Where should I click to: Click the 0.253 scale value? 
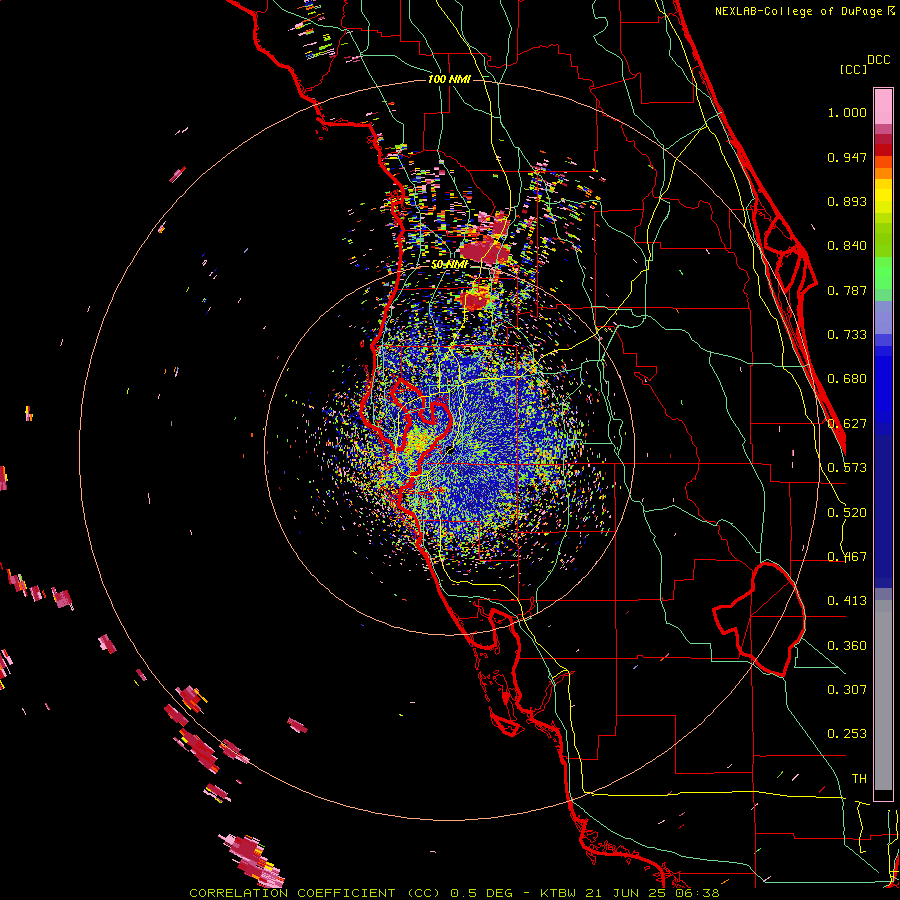[x=847, y=734]
